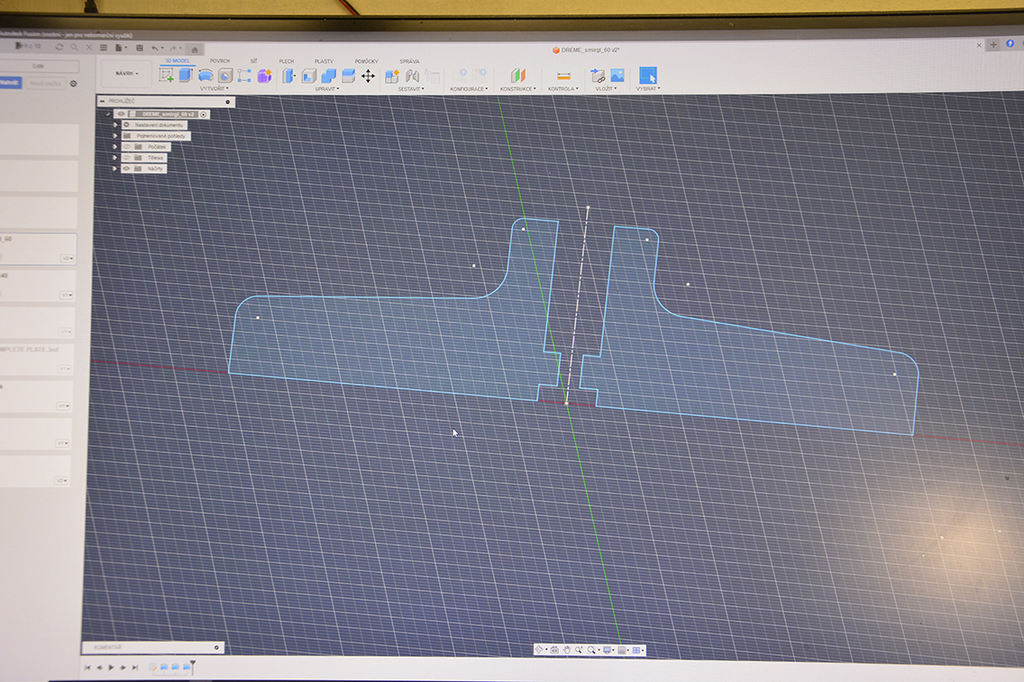Viewport: 1024px width, 682px height.
Task: Open the SESTAVIT dropdown menu
Action: [411, 89]
